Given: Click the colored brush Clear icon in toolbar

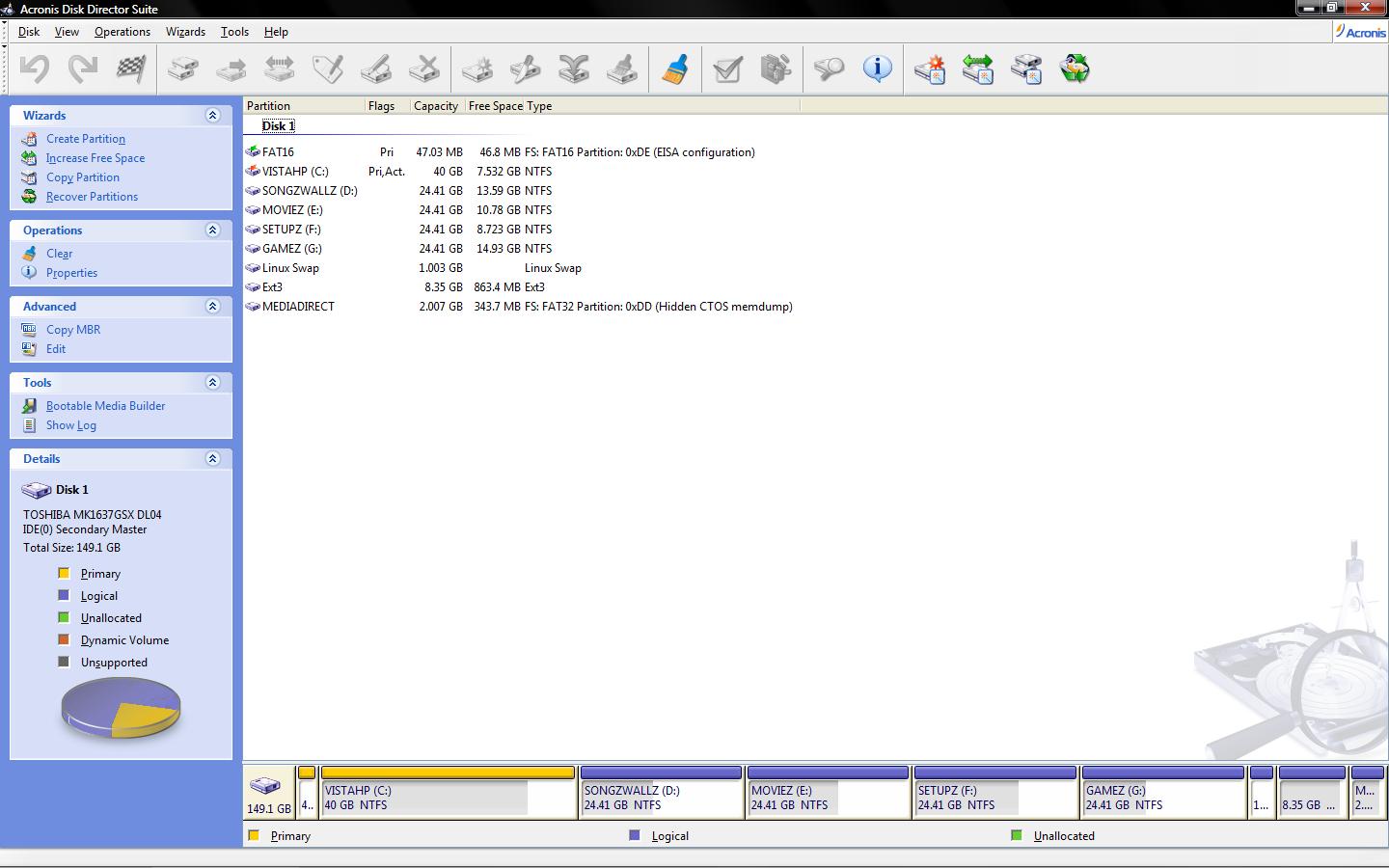Looking at the screenshot, I should 675,68.
